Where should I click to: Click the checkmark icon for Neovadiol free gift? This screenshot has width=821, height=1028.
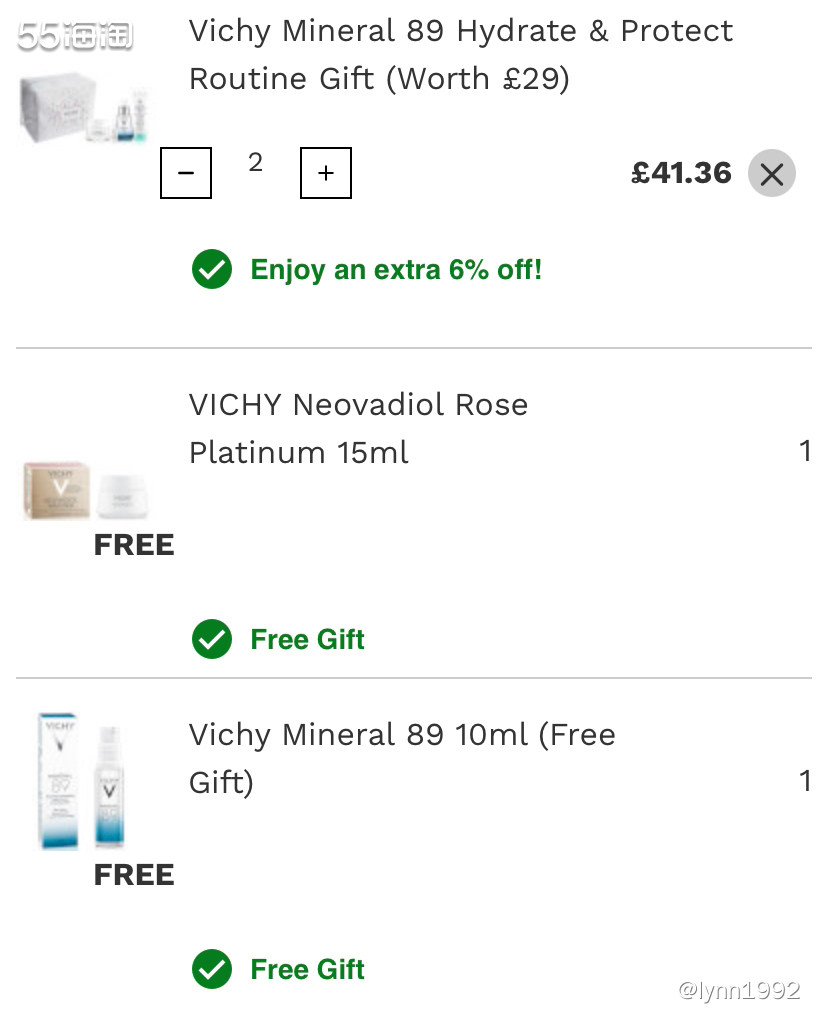(x=212, y=639)
